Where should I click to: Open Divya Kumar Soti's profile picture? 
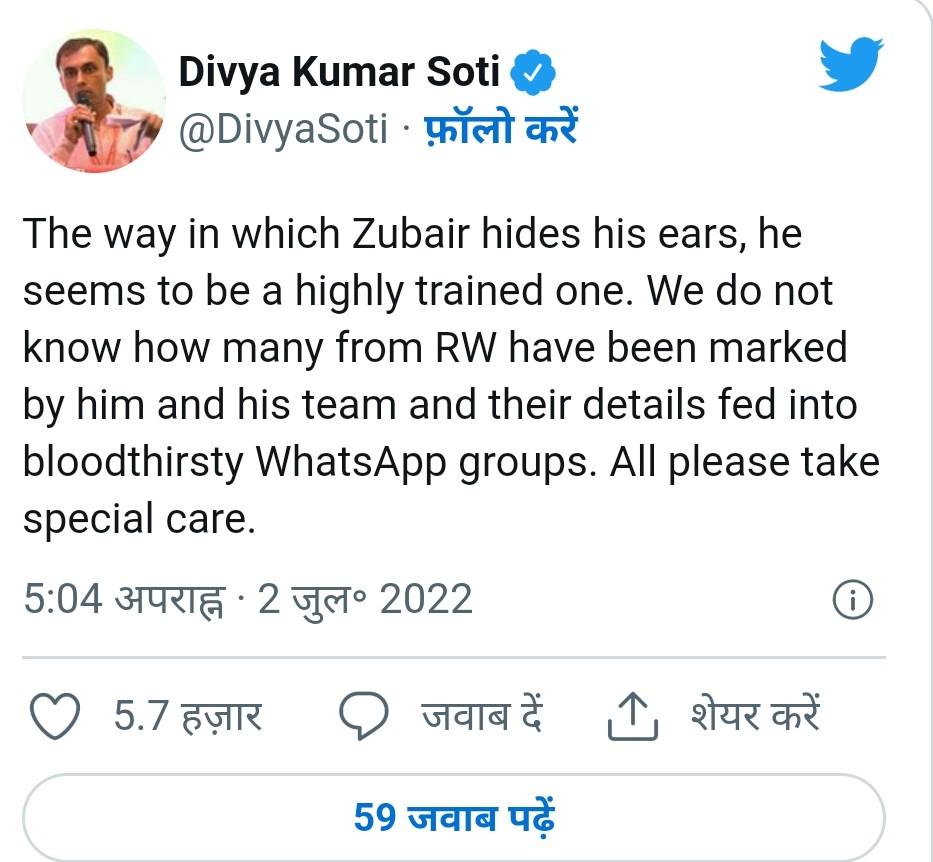click(93, 101)
